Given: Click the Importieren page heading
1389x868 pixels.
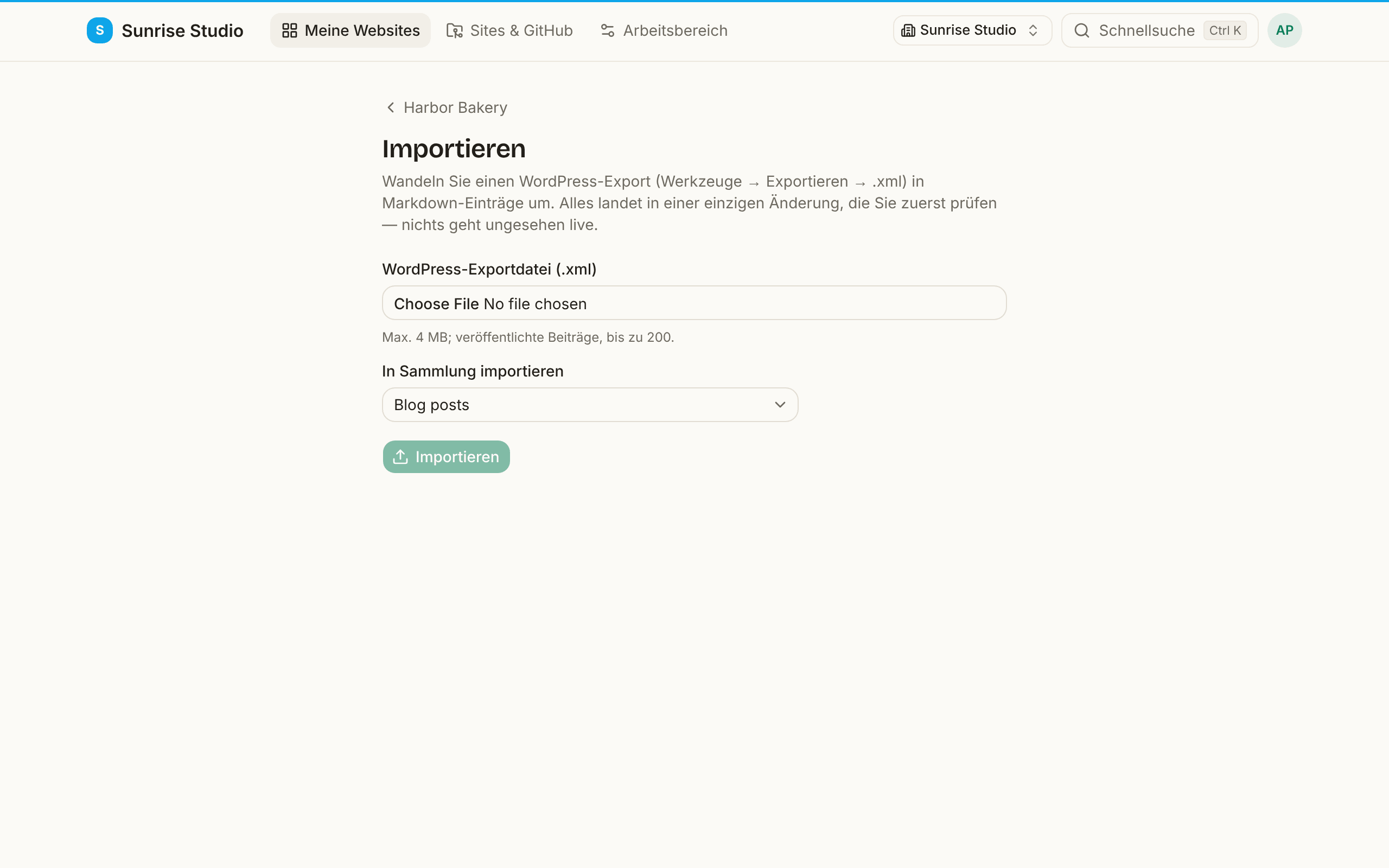Looking at the screenshot, I should (454, 149).
